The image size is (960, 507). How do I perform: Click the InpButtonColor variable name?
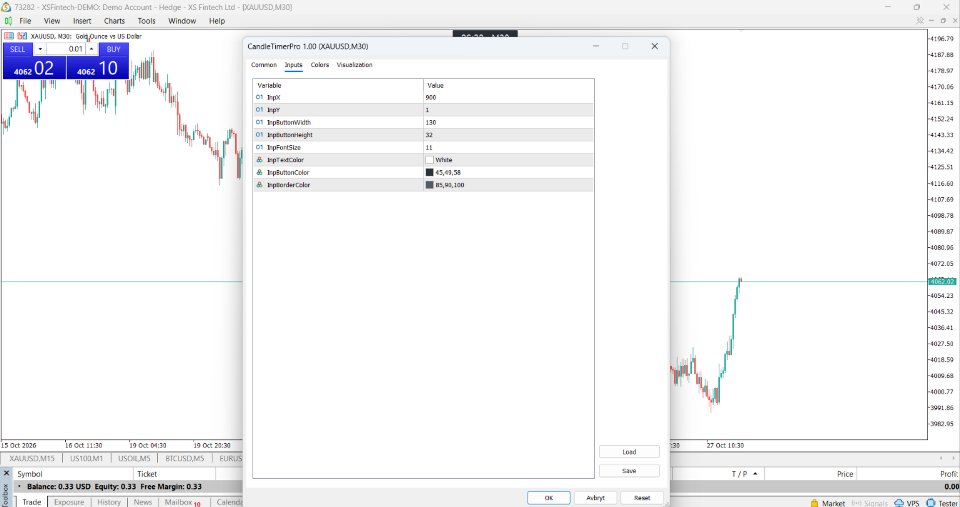288,173
